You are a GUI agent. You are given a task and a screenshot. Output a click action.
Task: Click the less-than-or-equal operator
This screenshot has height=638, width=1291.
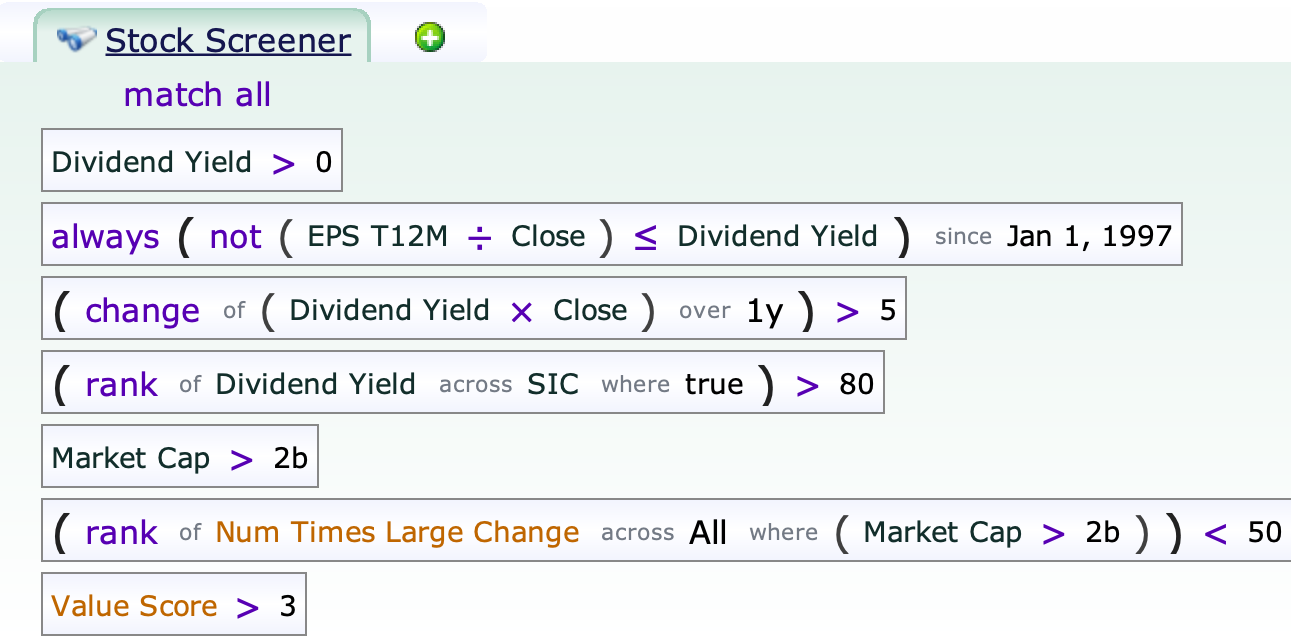645,237
